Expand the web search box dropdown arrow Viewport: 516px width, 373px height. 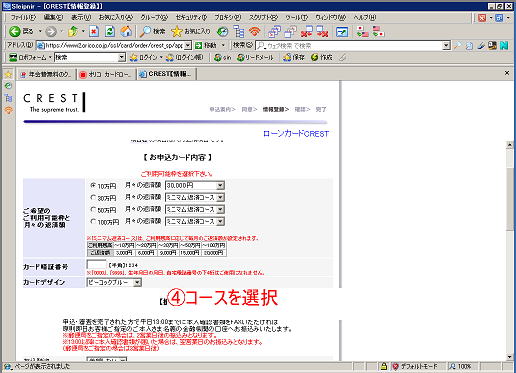pyautogui.click(x=446, y=45)
